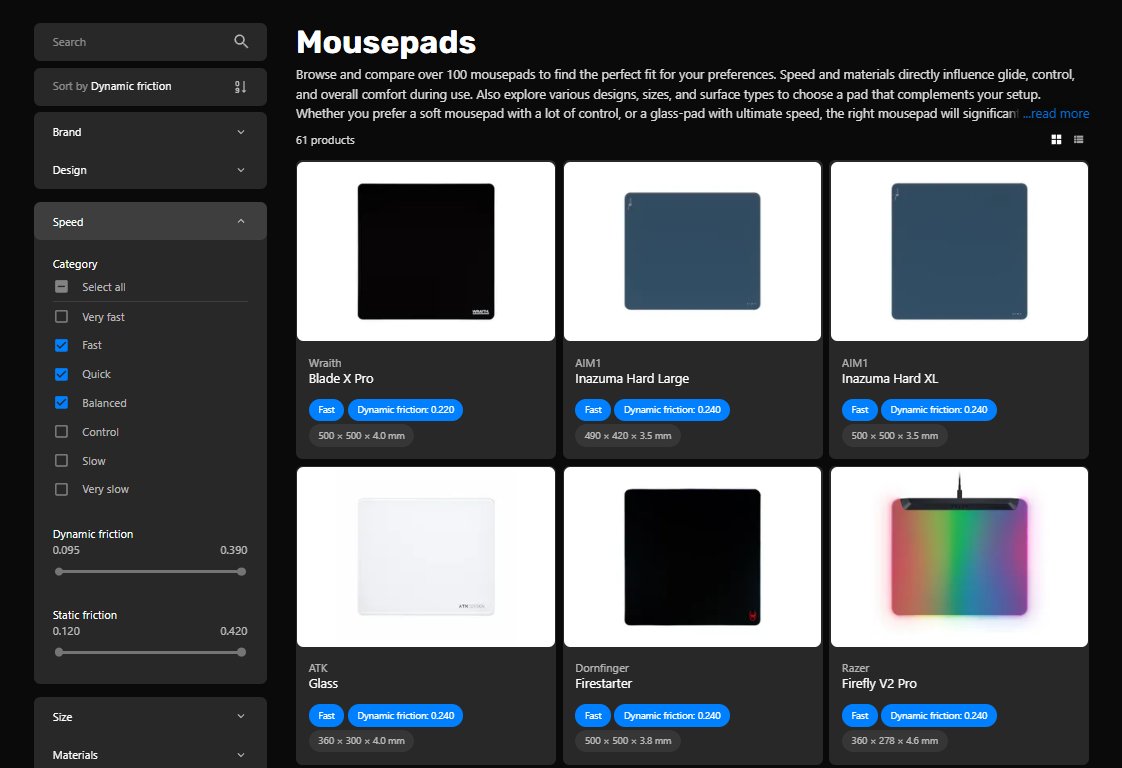Image resolution: width=1122 pixels, height=768 pixels.
Task: Switch to grid view layout
Action: 1056,139
